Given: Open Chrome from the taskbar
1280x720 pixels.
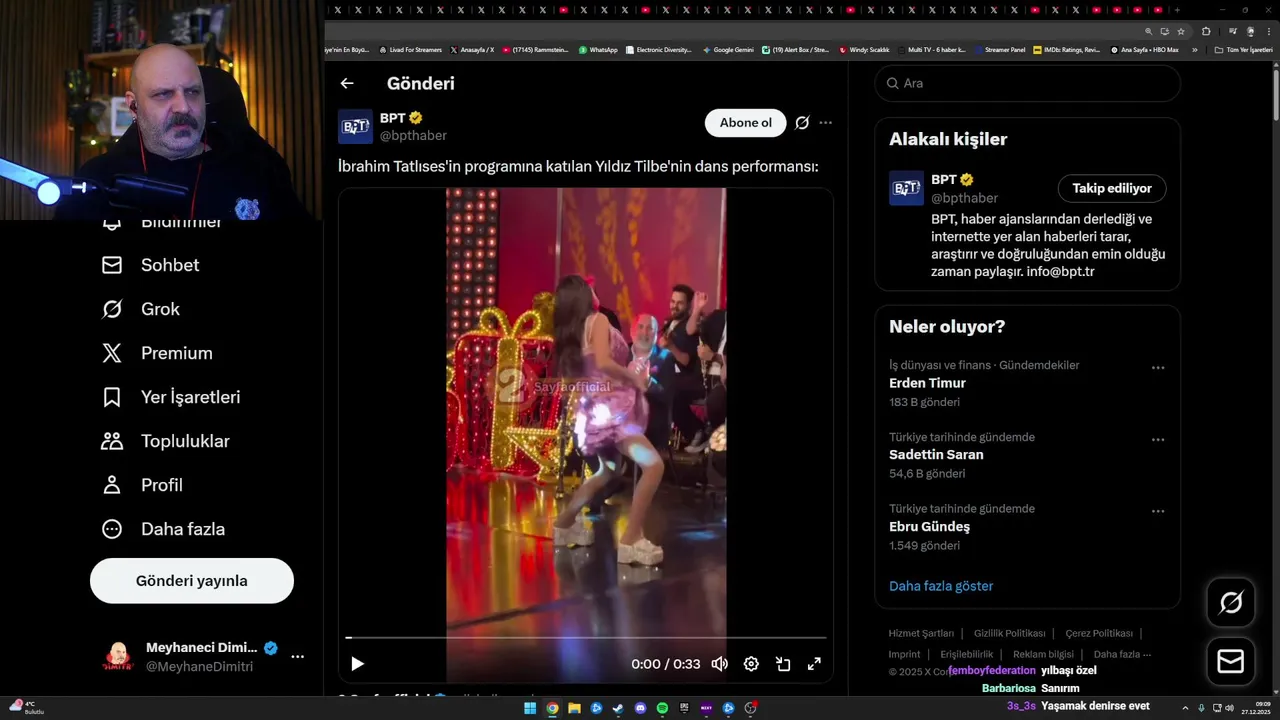Looking at the screenshot, I should [552, 708].
